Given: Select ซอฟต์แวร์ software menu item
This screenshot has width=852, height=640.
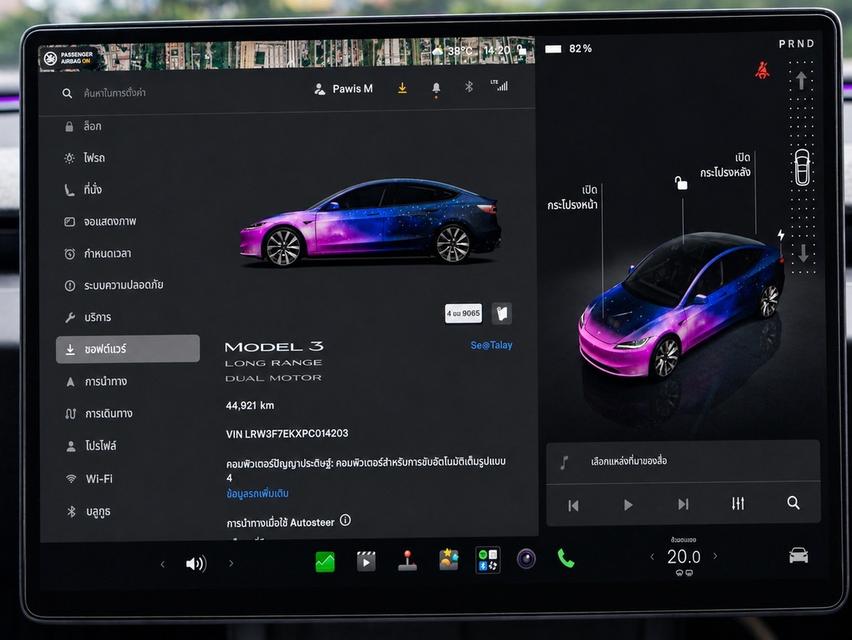Looking at the screenshot, I should (128, 349).
